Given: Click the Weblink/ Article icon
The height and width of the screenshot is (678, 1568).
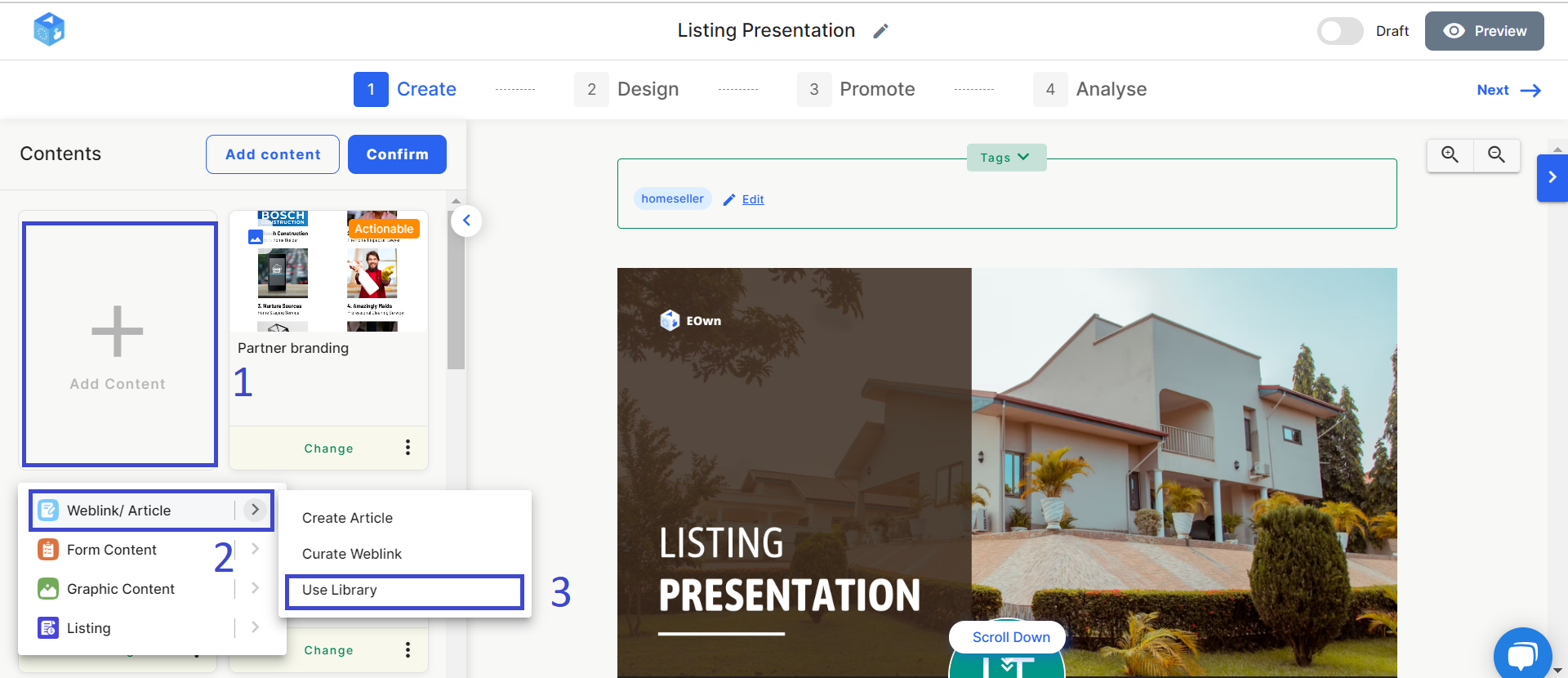Looking at the screenshot, I should (x=48, y=511).
